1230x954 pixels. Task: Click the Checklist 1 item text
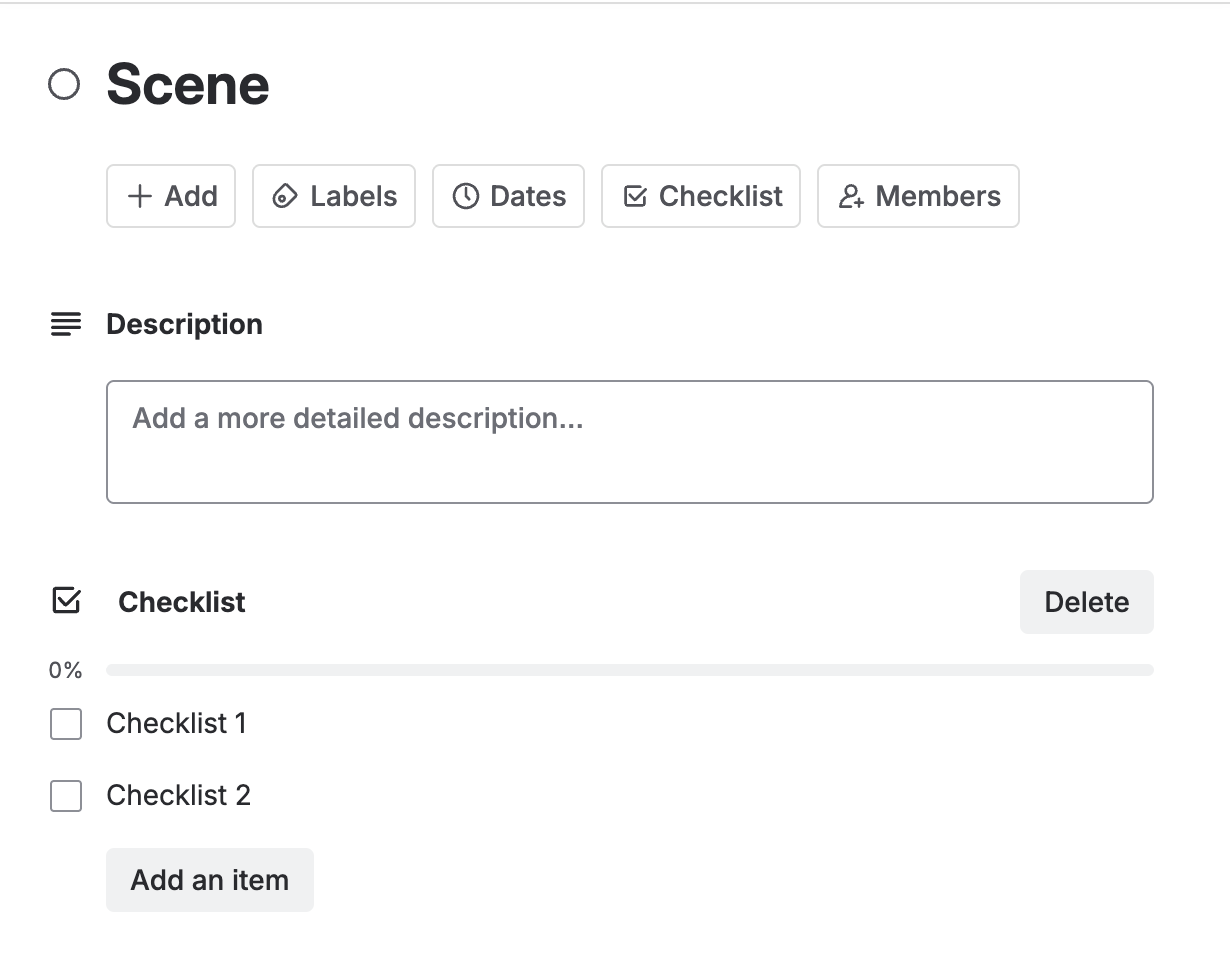point(176,723)
